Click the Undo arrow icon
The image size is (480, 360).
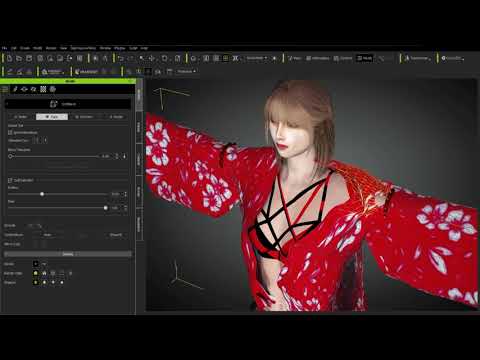coord(121,58)
